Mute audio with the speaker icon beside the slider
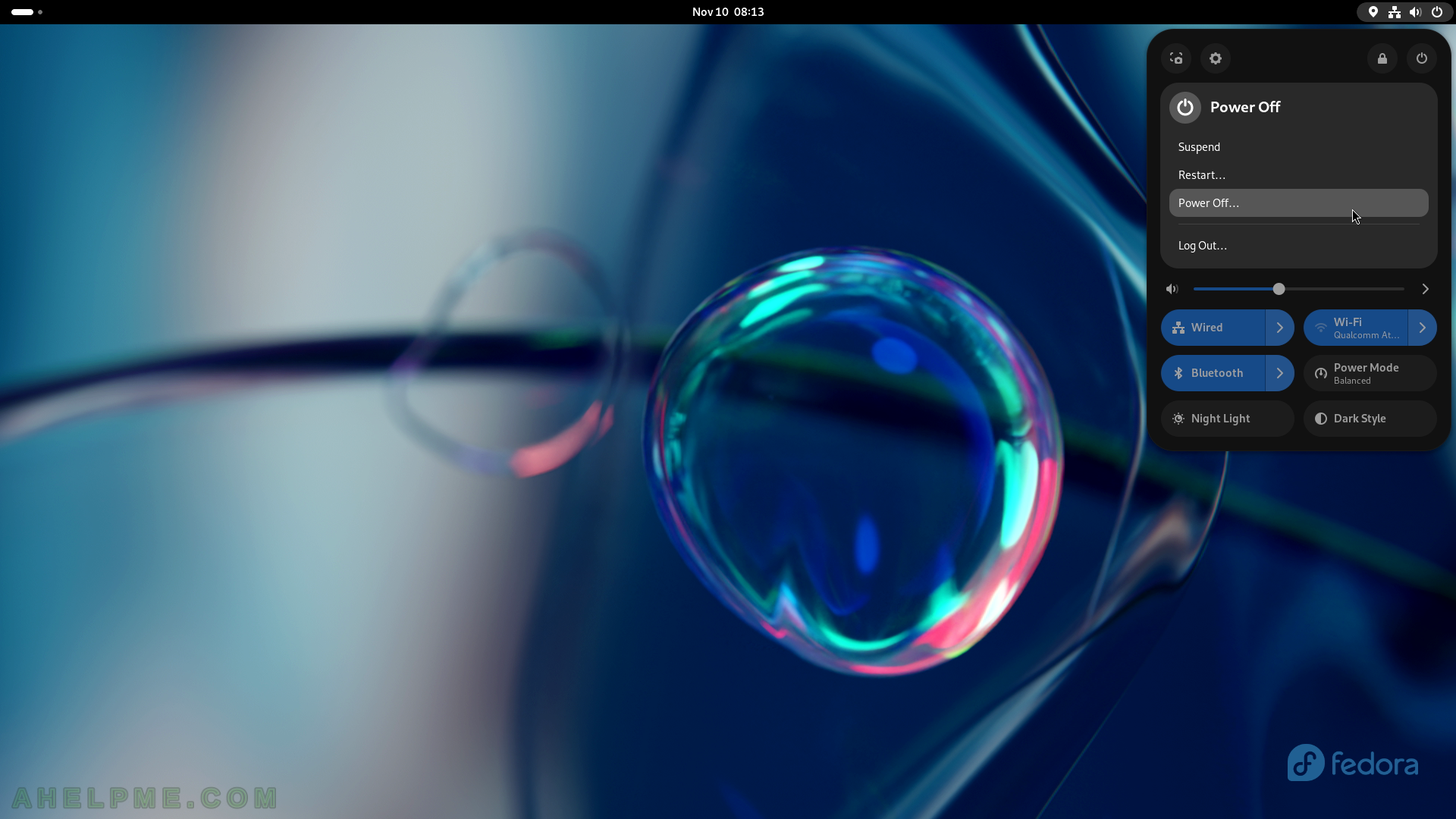This screenshot has height=819, width=1456. point(1172,289)
